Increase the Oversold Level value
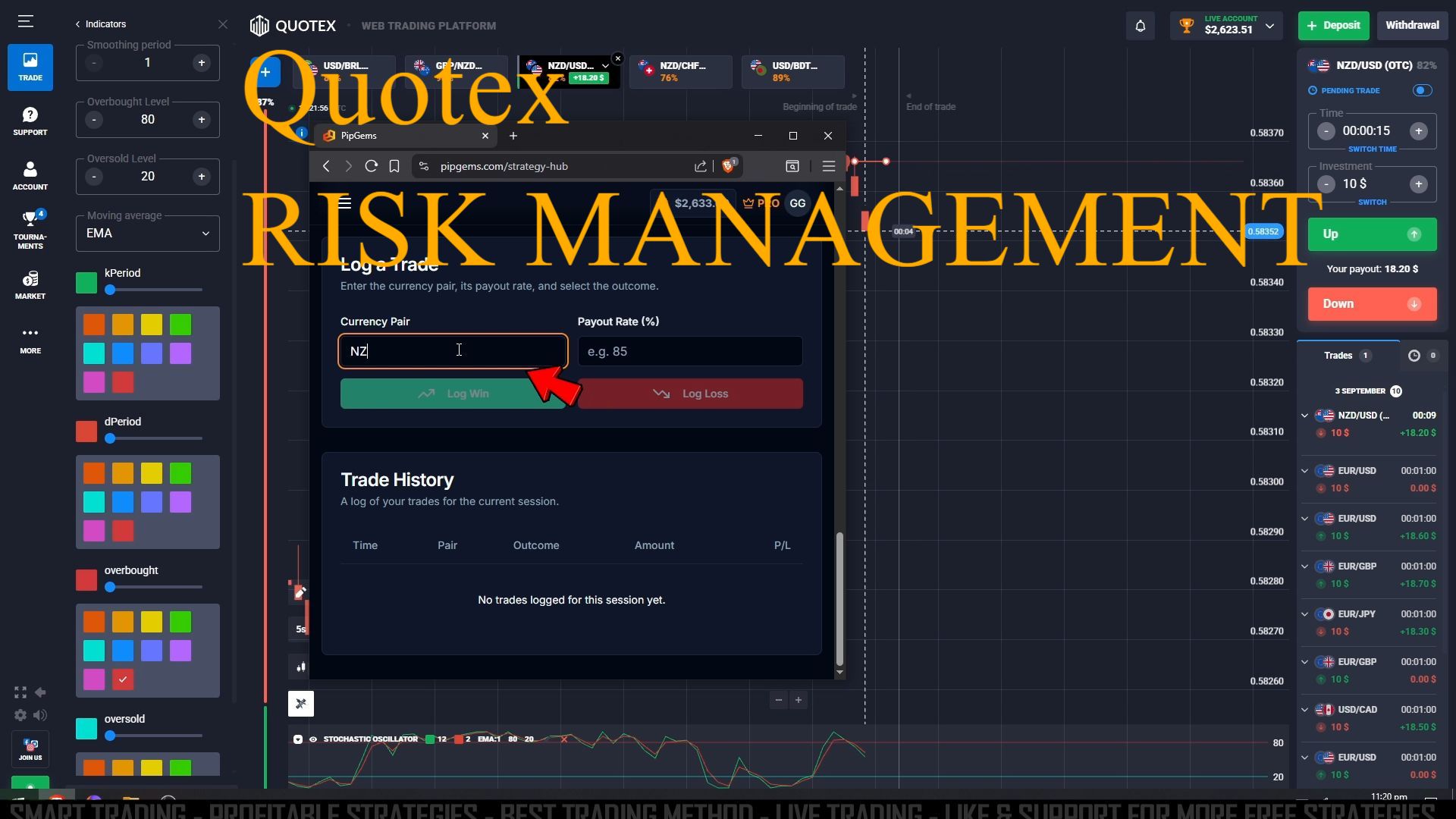This screenshot has width=1456, height=819. (202, 177)
